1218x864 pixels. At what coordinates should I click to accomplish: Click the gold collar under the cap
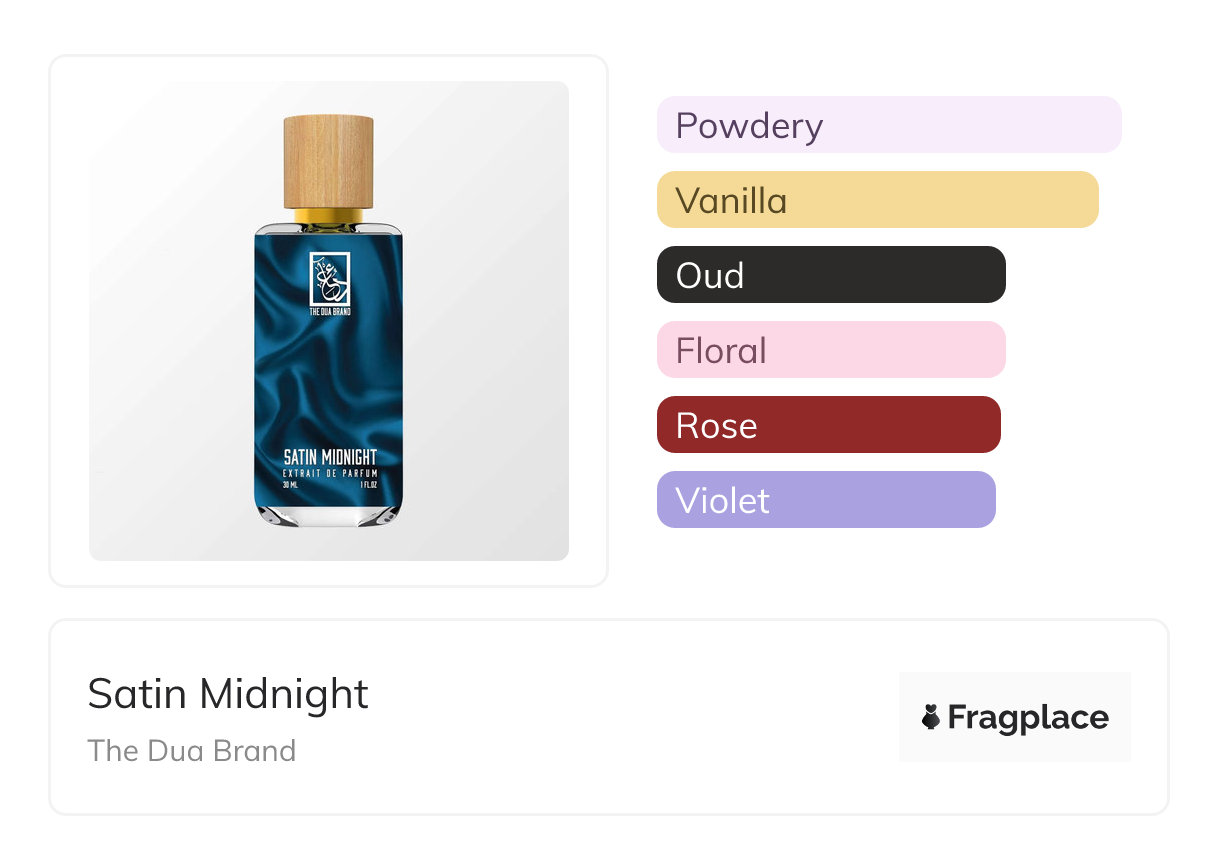(329, 215)
